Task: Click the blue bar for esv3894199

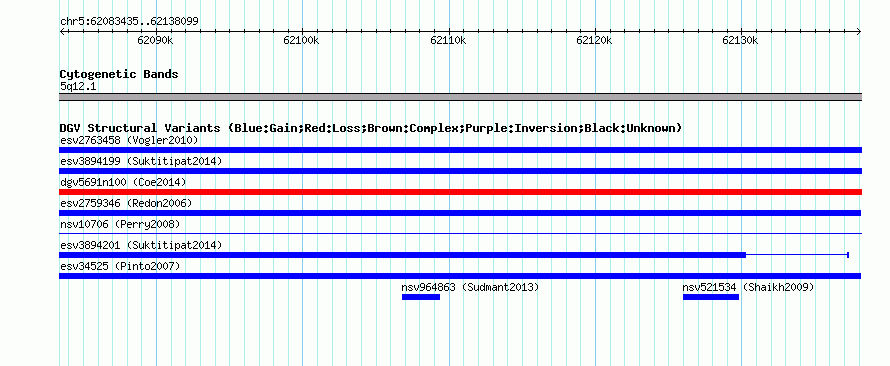Action: click(x=460, y=171)
